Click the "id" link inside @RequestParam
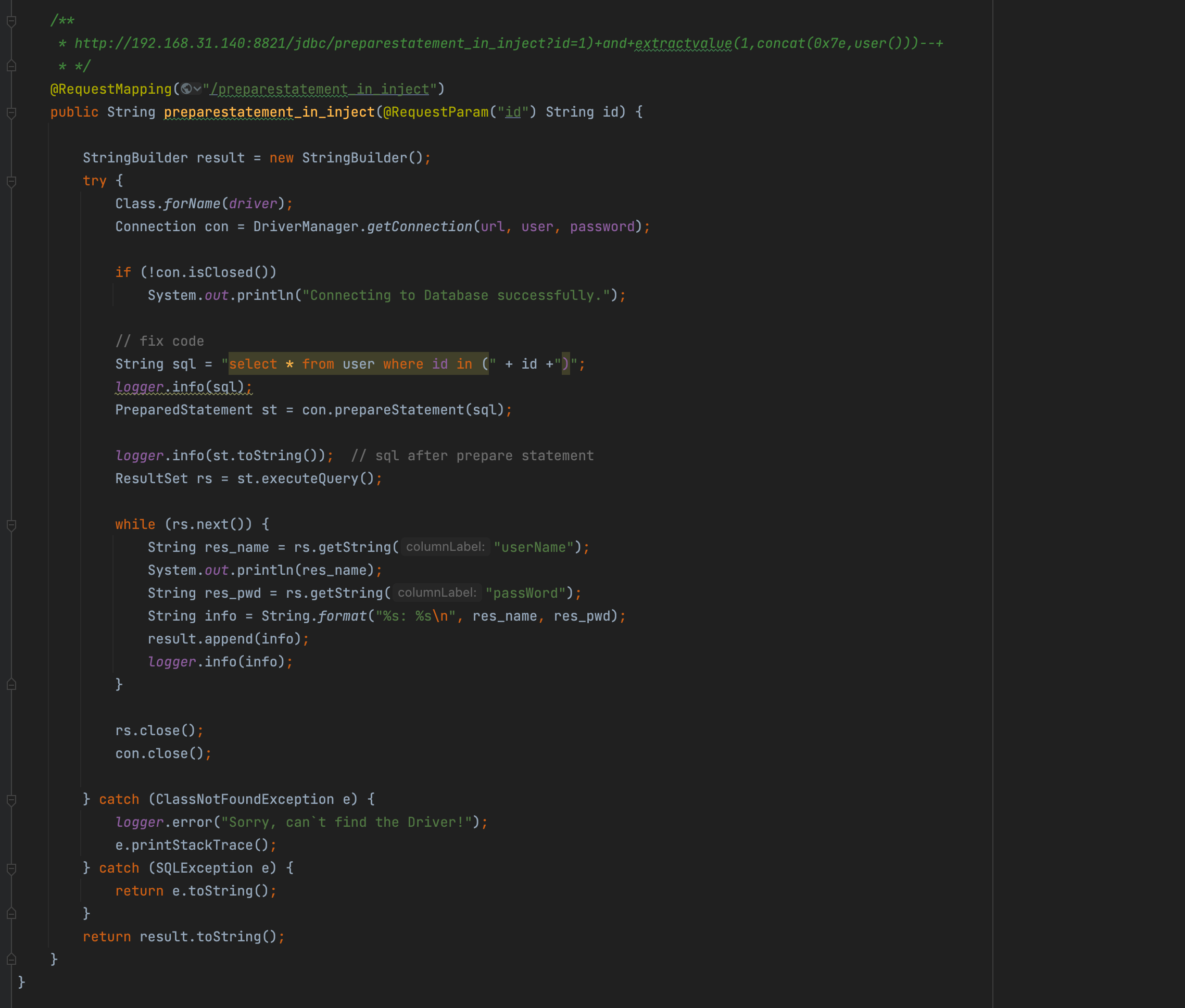 point(513,112)
